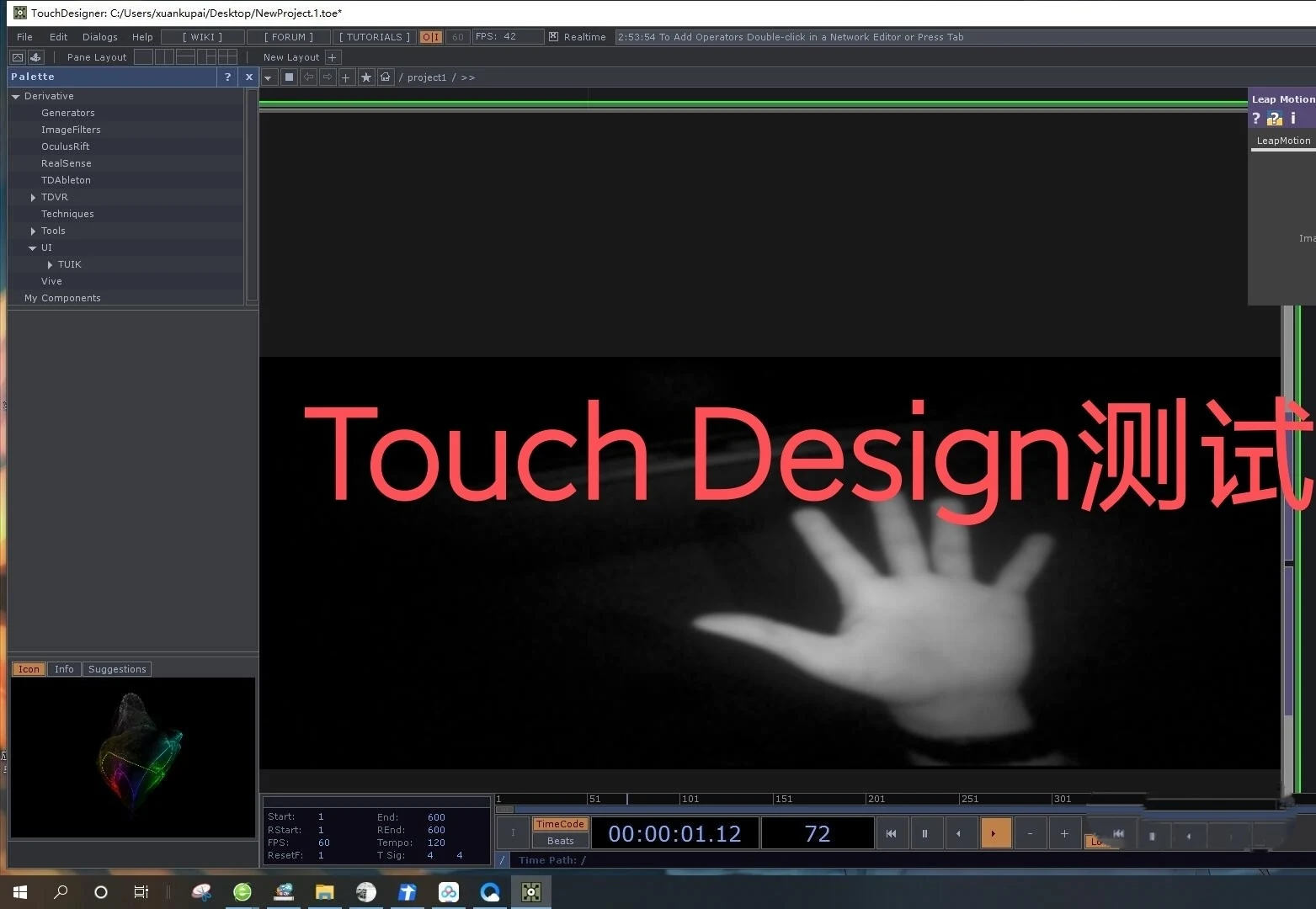Screen dimensions: 1316x909
Task: Switch to the Info tab above the preview thumbnail
Action: click(x=64, y=668)
